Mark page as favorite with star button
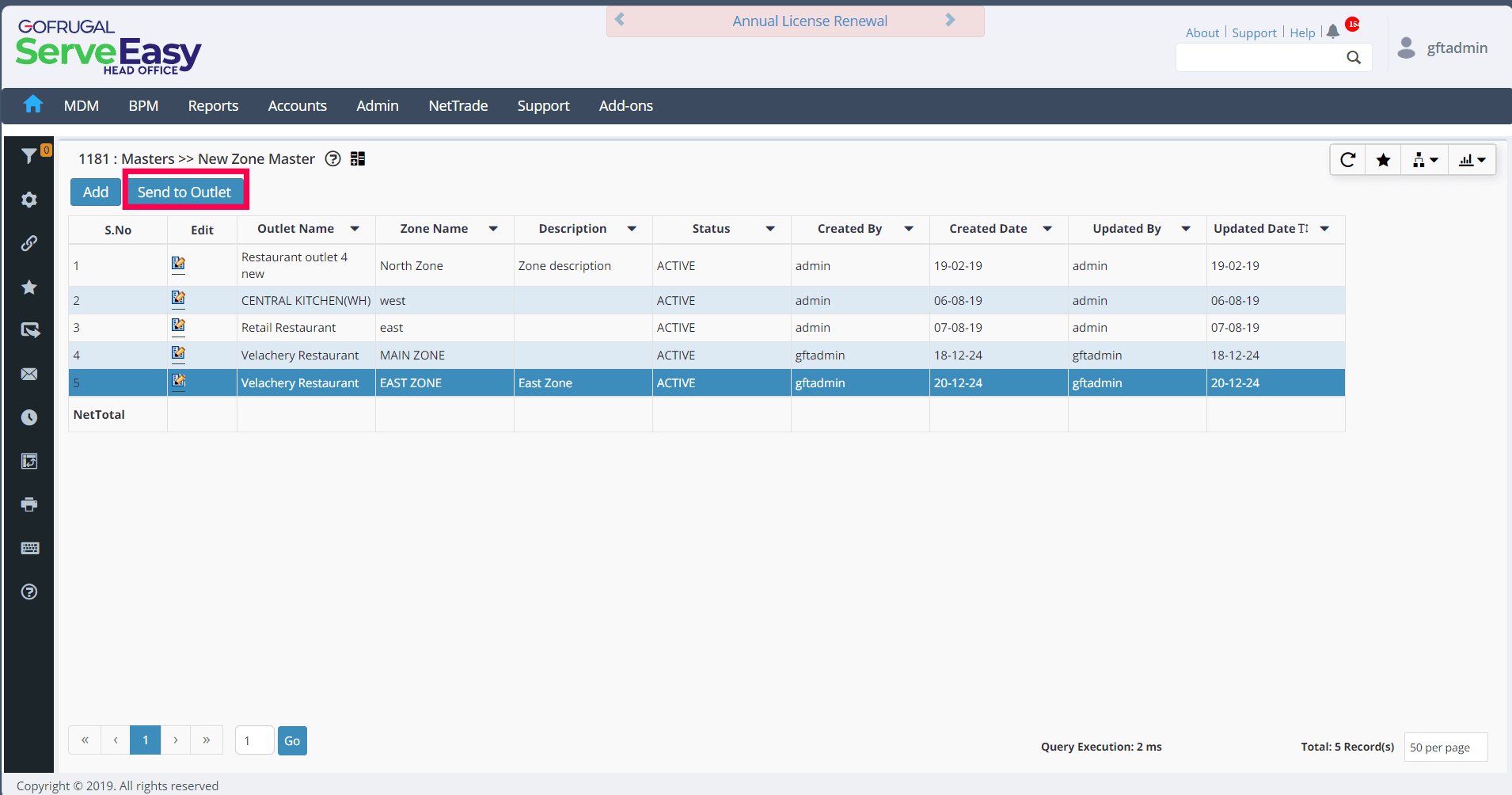1512x795 pixels. coord(1383,160)
